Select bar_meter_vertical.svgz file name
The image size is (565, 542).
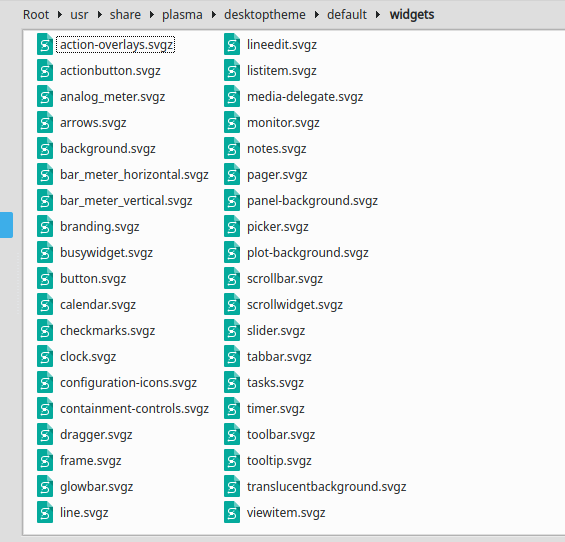pos(126,201)
